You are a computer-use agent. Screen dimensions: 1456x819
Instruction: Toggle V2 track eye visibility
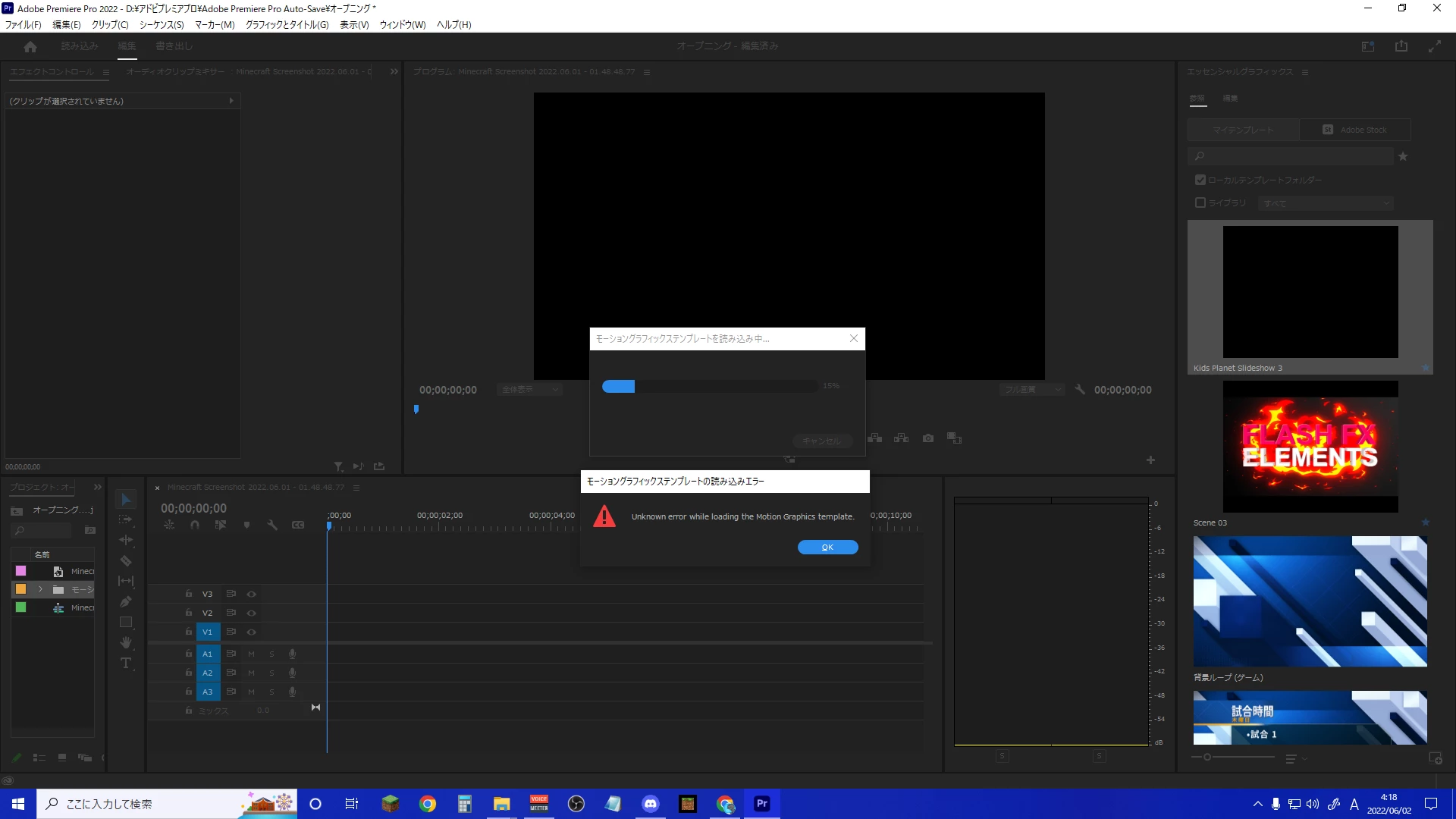pyautogui.click(x=251, y=613)
